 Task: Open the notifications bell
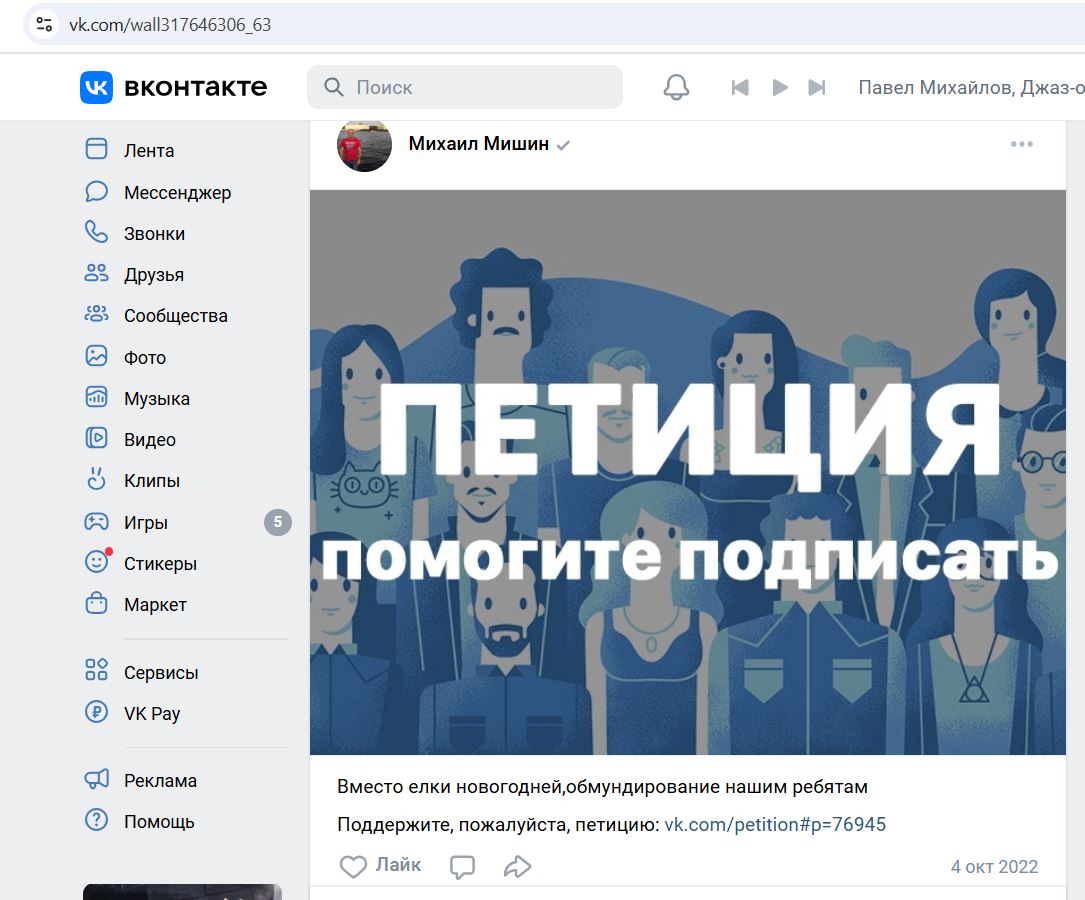(676, 87)
